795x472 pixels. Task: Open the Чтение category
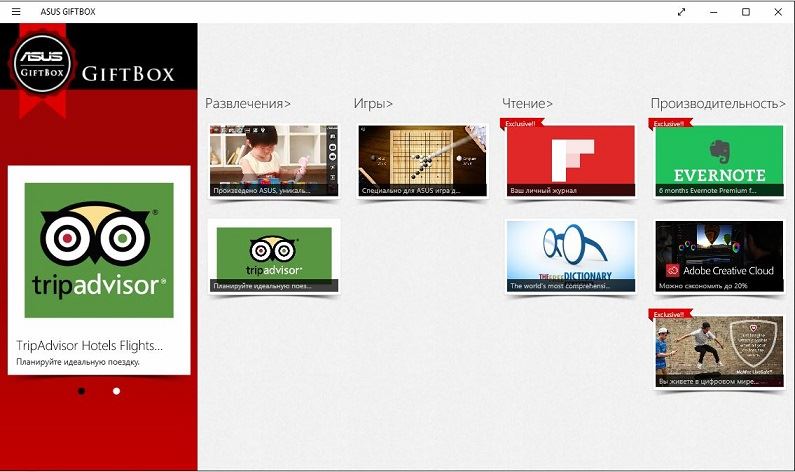click(527, 103)
